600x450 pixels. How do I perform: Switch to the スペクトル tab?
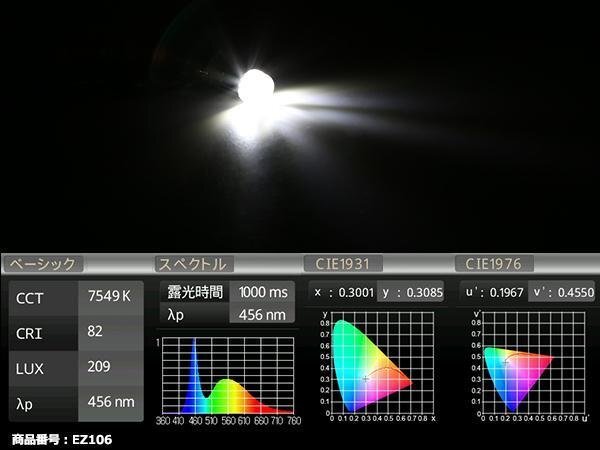click(x=194, y=264)
